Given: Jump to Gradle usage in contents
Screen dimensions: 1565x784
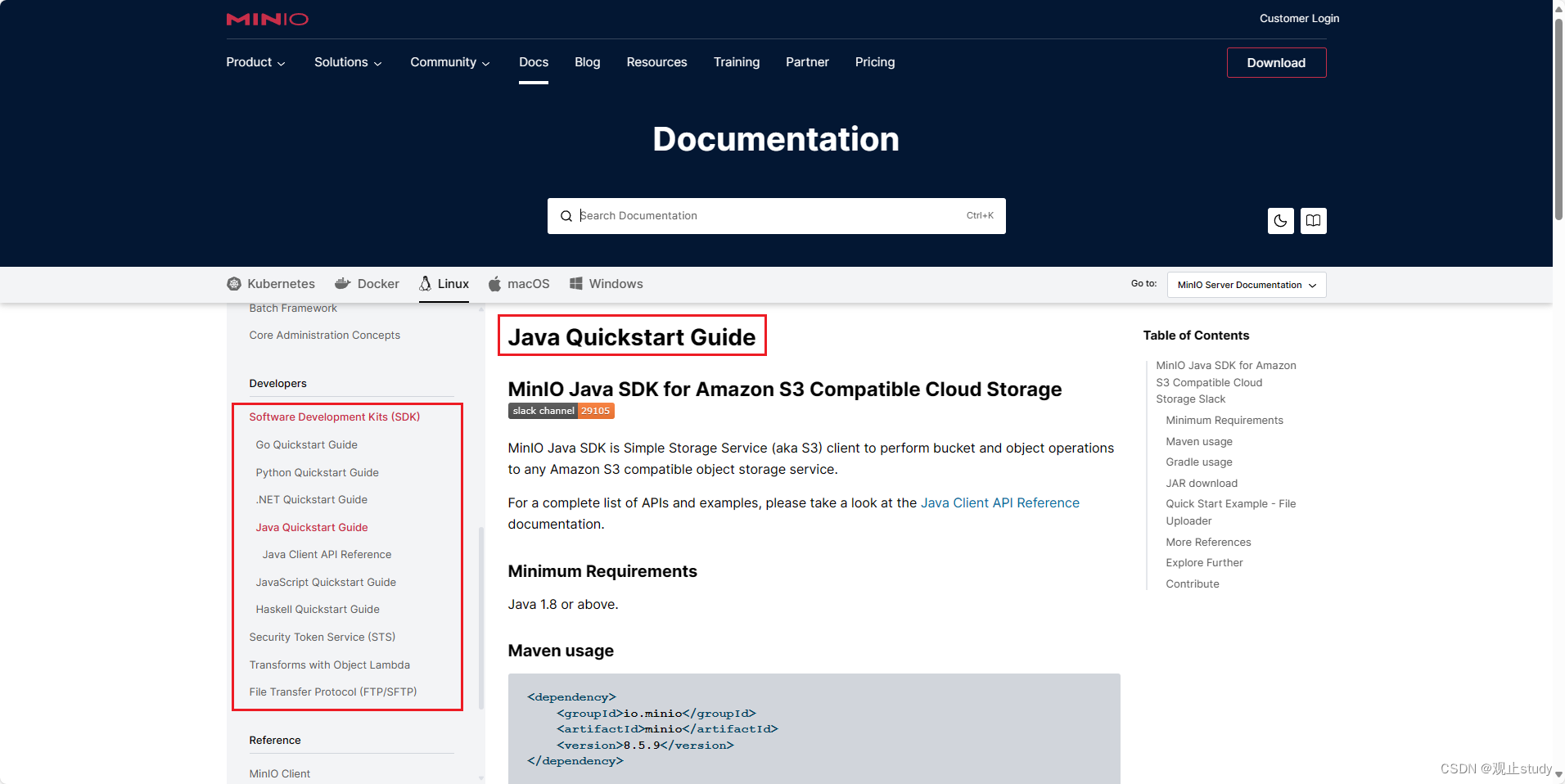Looking at the screenshot, I should tap(1198, 462).
